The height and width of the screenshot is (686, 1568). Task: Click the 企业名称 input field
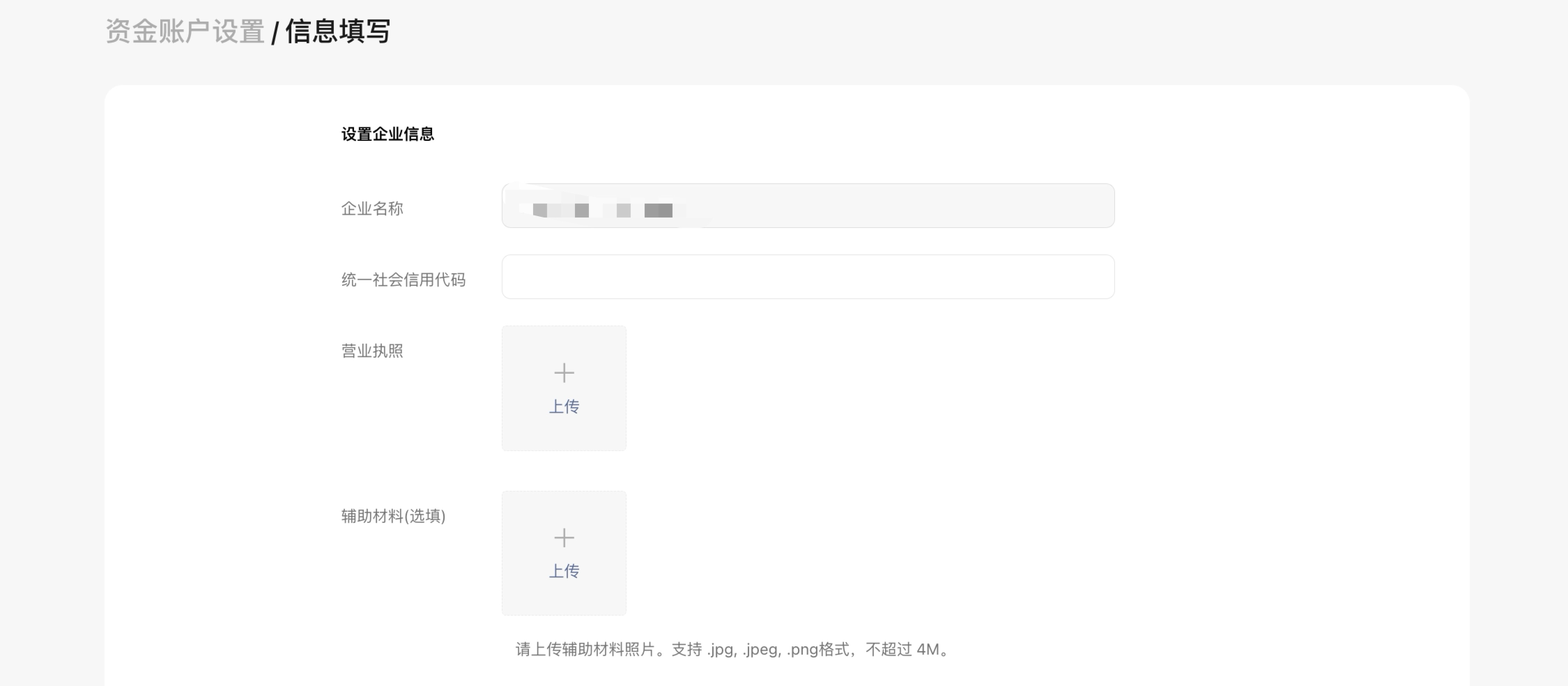click(x=808, y=206)
